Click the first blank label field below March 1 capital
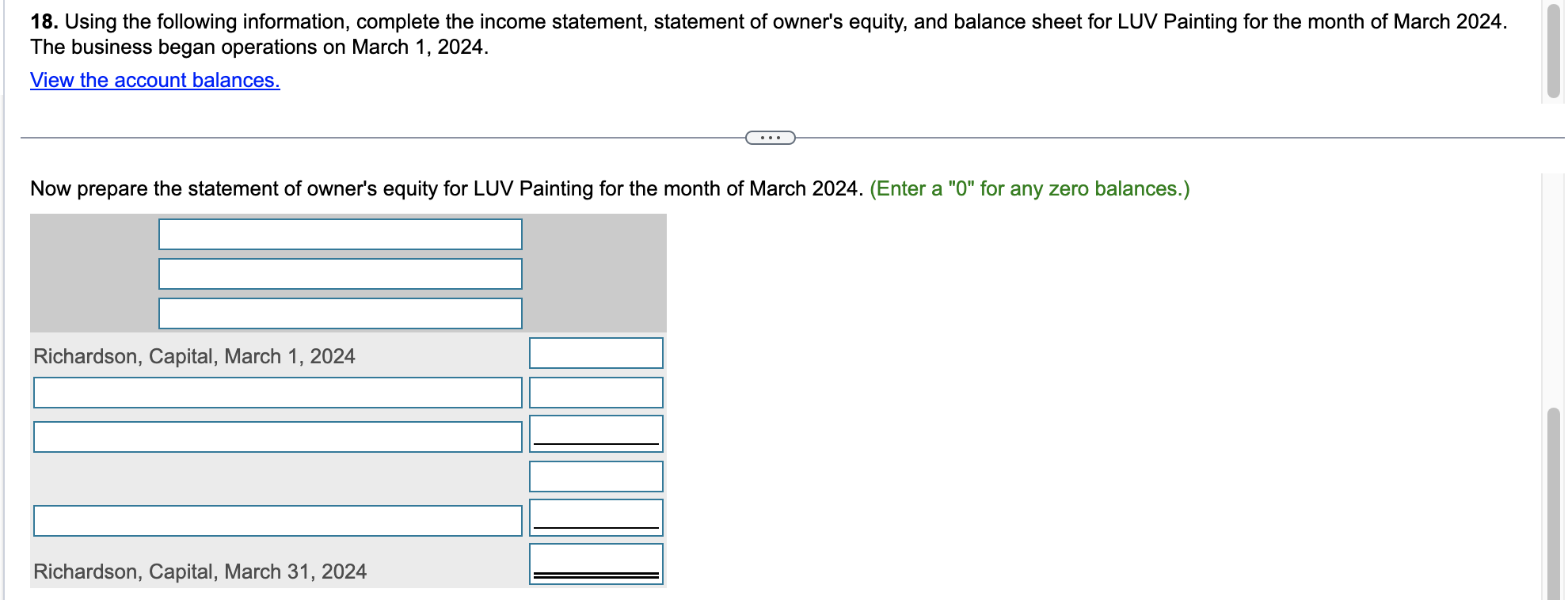Viewport: 1568px width, 600px height. tap(277, 393)
